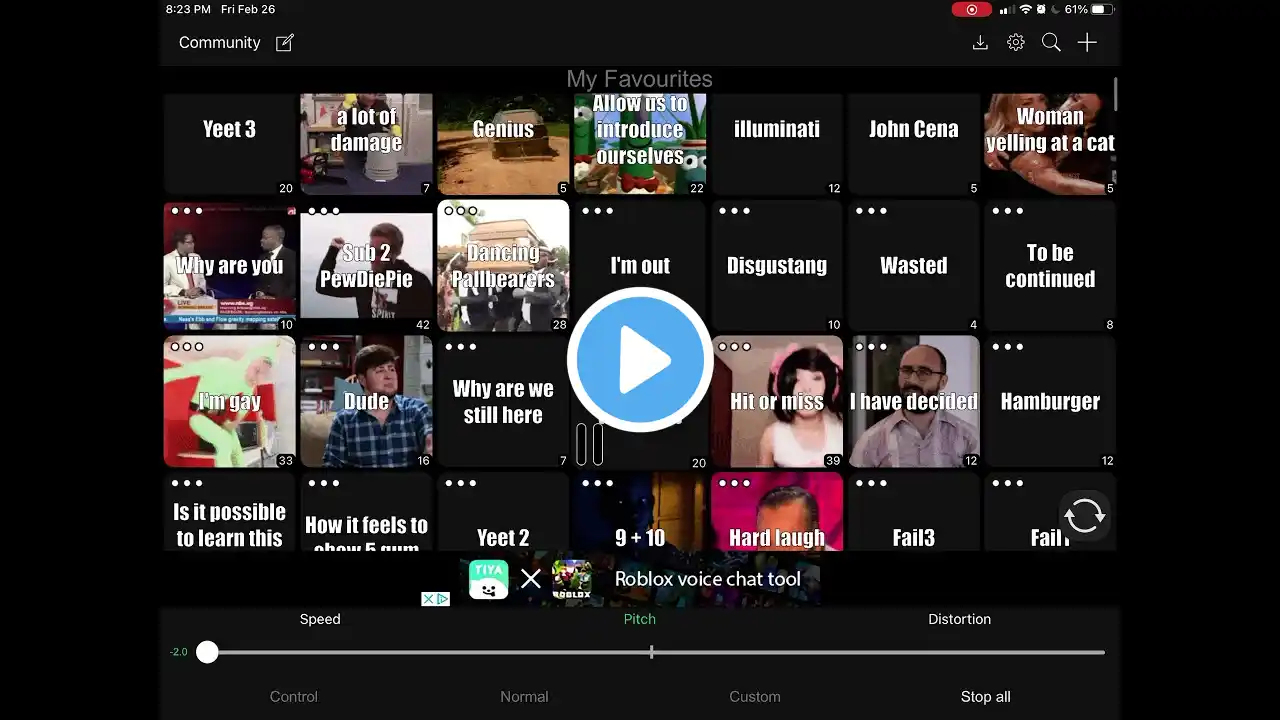Open three-dot options on Why are you tile
The height and width of the screenshot is (720, 1280).
pyautogui.click(x=187, y=211)
